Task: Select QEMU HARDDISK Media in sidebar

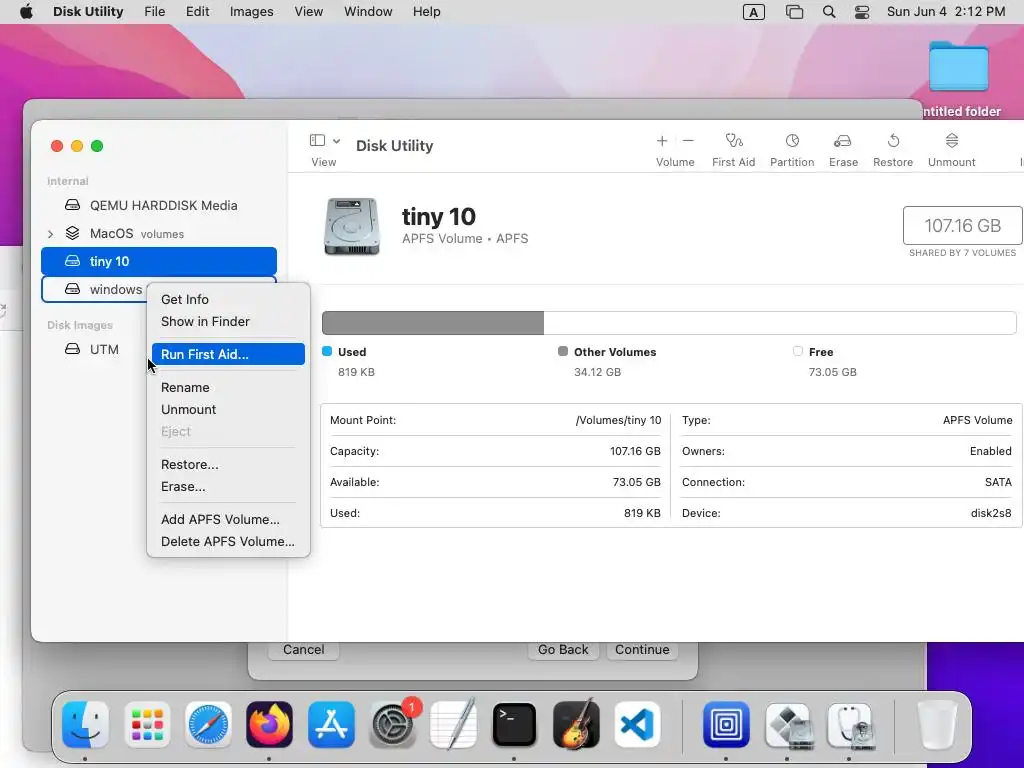Action: tap(159, 205)
